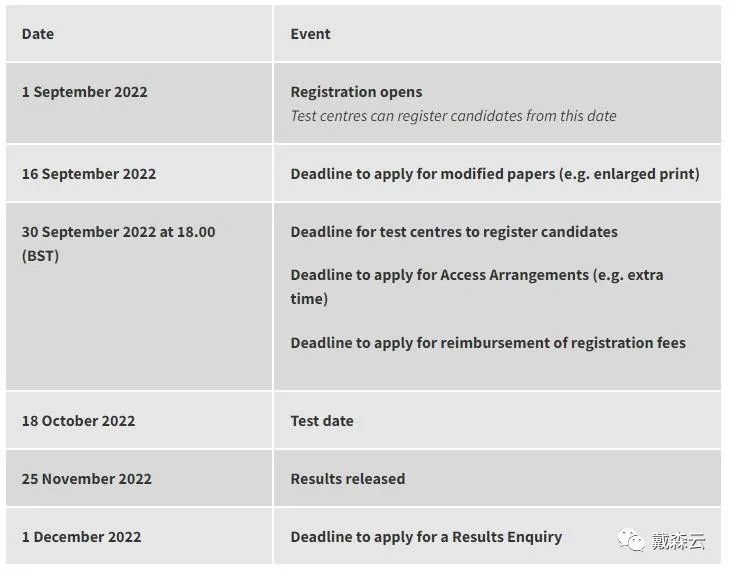
Task: Click the 1 September 2022 date cell
Action: tap(139, 103)
